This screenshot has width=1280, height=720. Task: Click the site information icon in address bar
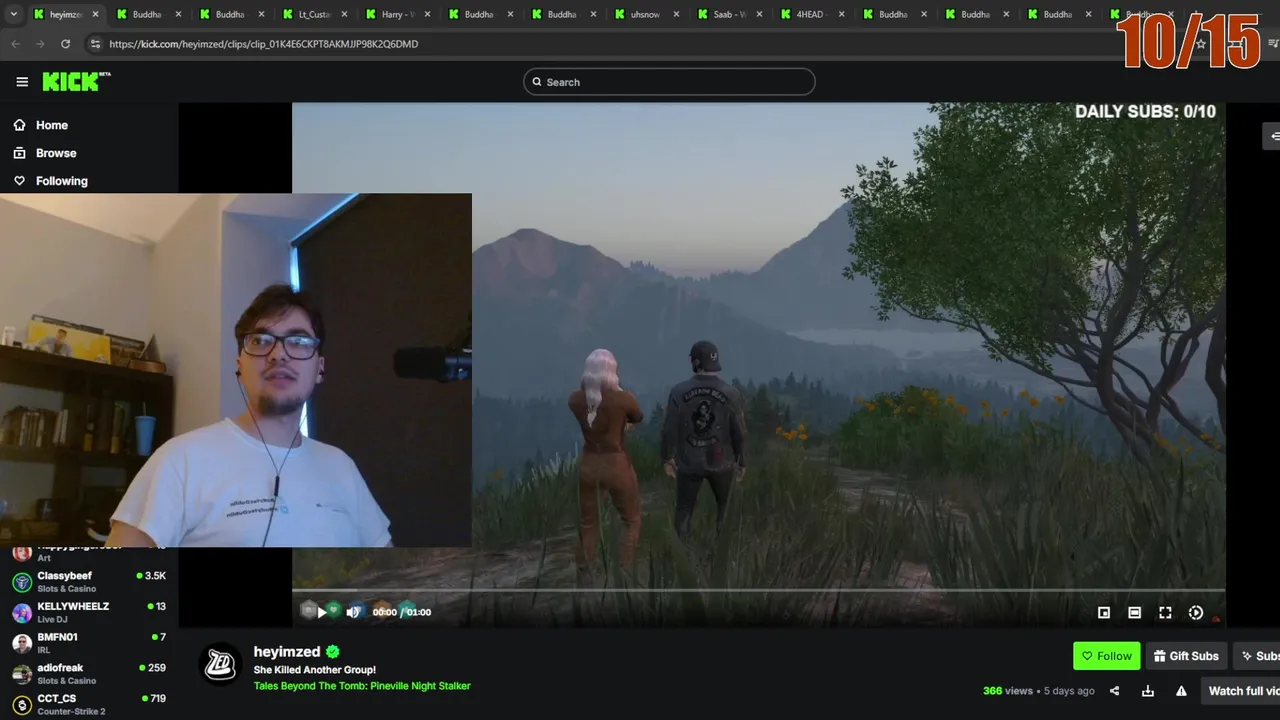click(x=95, y=44)
